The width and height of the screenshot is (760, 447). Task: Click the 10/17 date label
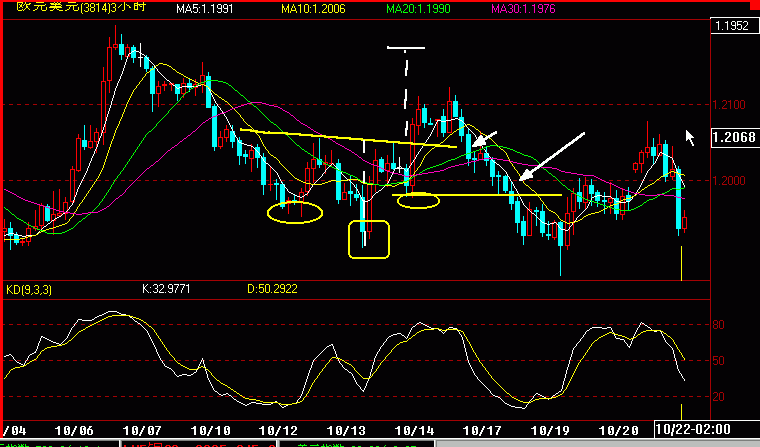coord(482,431)
